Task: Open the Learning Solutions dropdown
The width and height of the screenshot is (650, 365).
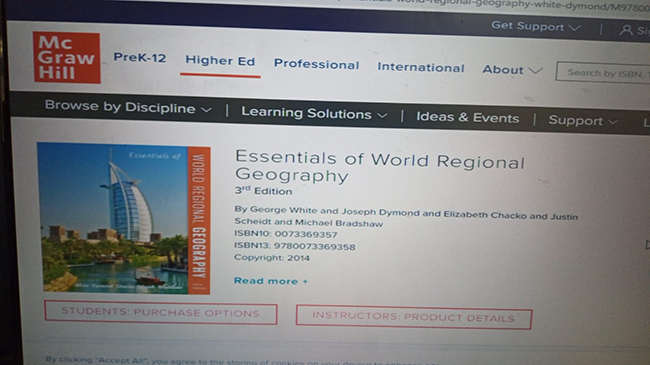Action: (314, 113)
